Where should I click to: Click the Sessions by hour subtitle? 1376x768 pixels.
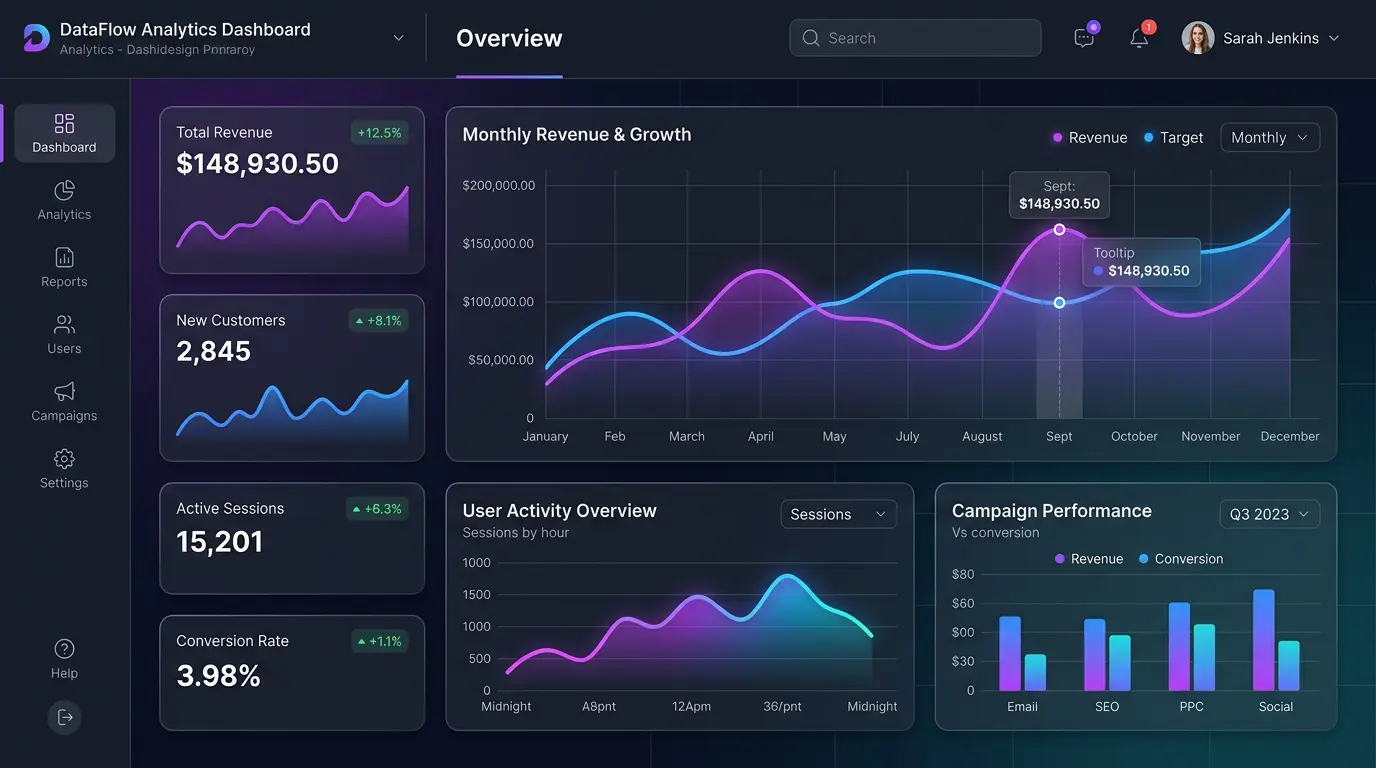coord(516,533)
